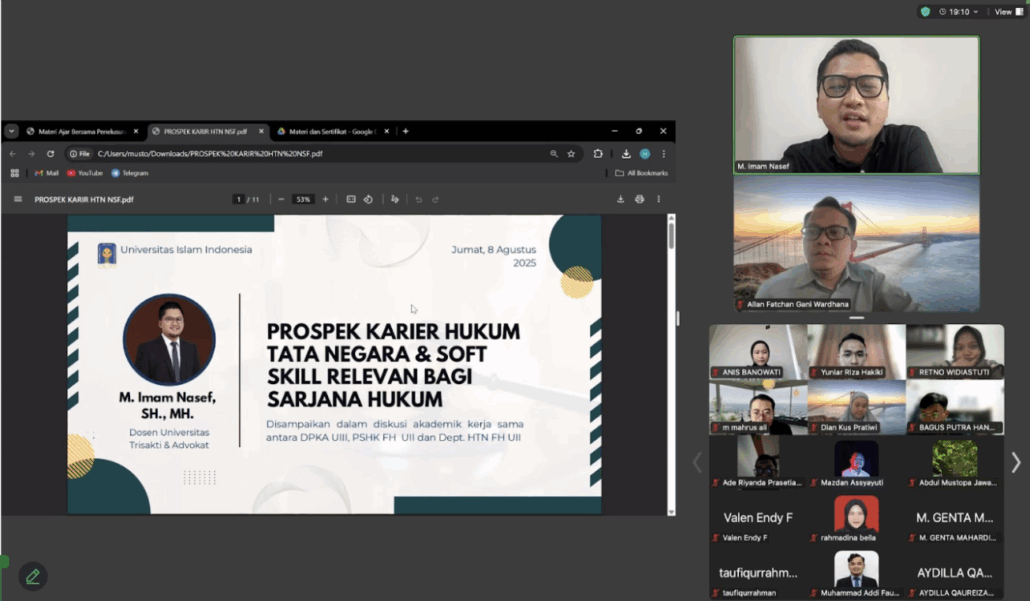Open PDF viewer more actions menu
Image resolution: width=1030 pixels, height=601 pixels.
tap(658, 199)
